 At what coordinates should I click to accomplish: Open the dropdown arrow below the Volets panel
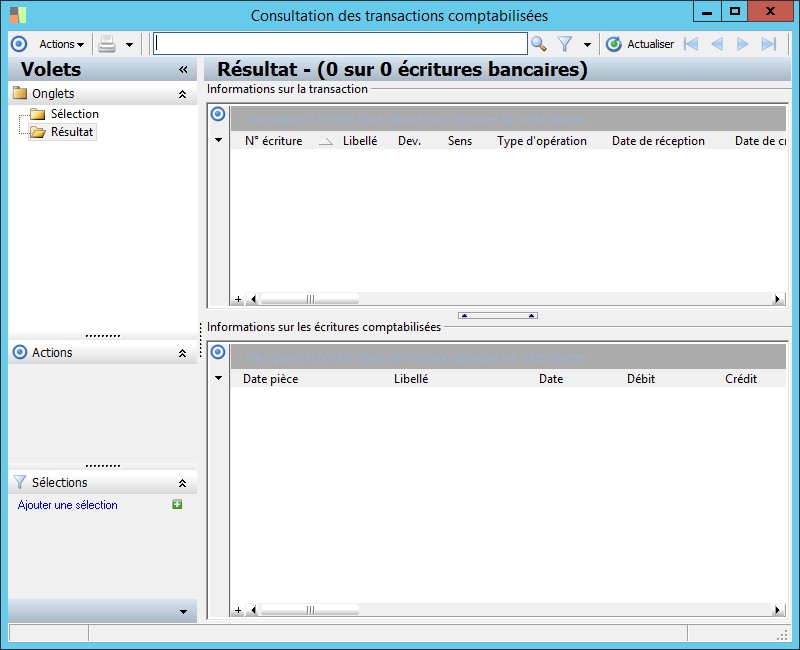tap(183, 611)
